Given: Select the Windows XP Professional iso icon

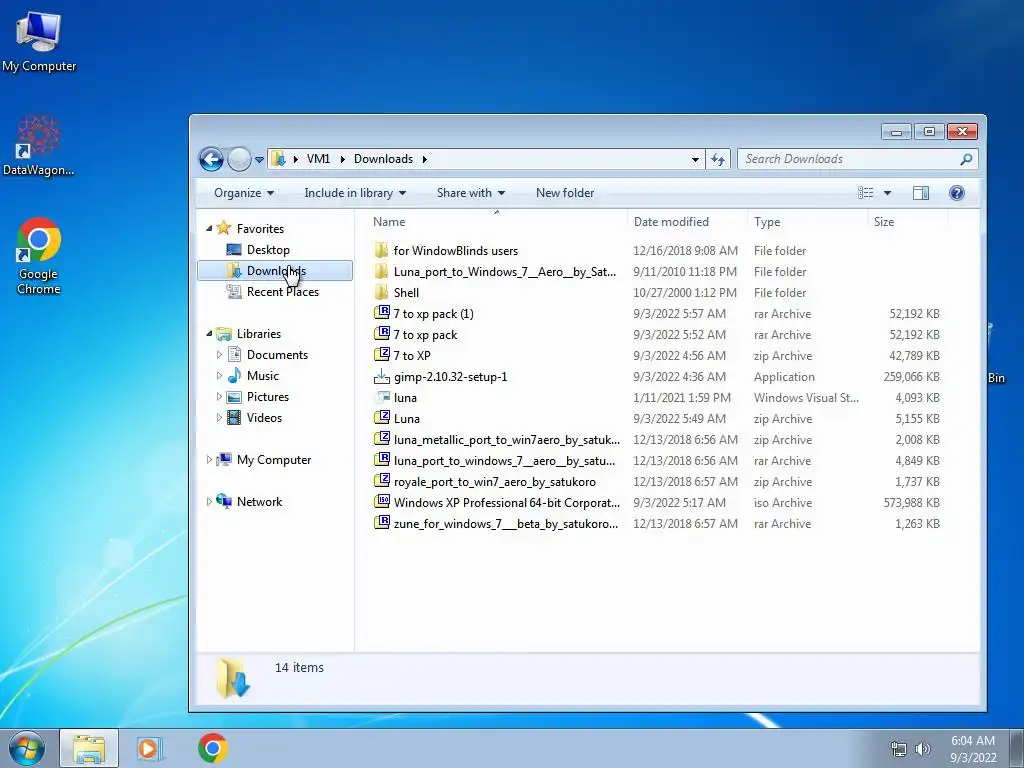Looking at the screenshot, I should (x=381, y=502).
